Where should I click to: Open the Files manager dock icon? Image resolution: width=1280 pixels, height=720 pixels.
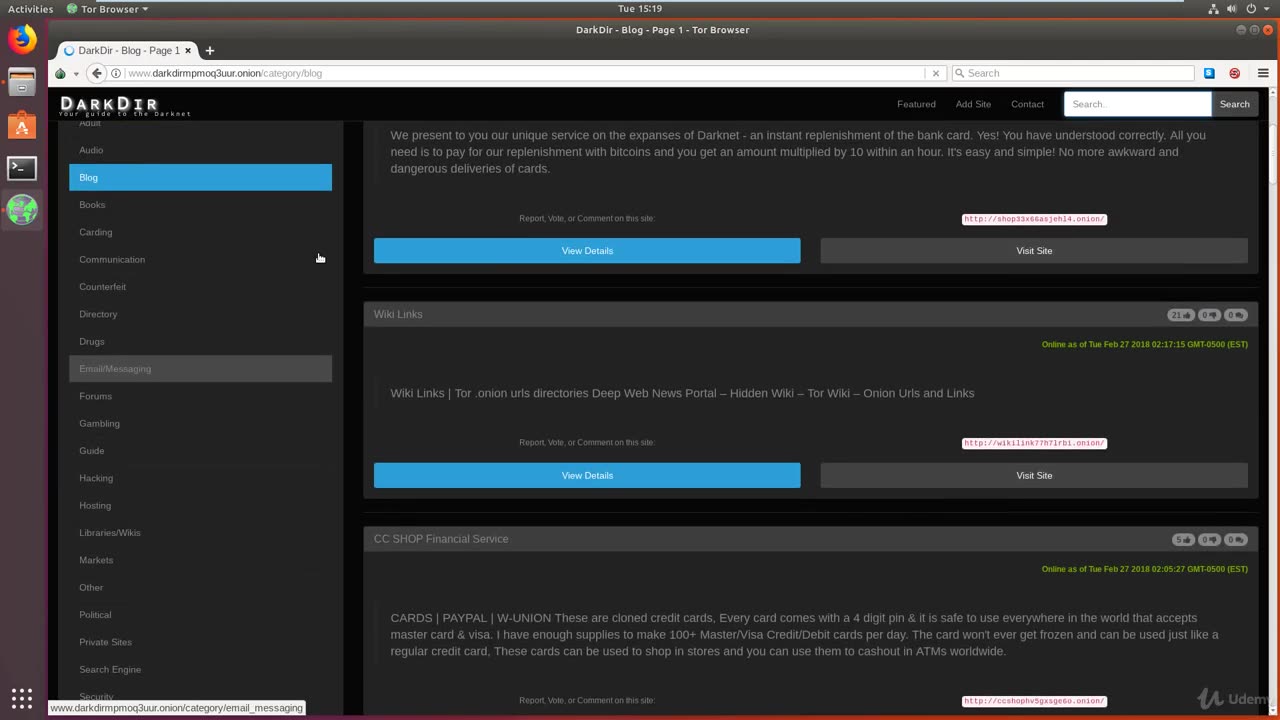coord(22,83)
